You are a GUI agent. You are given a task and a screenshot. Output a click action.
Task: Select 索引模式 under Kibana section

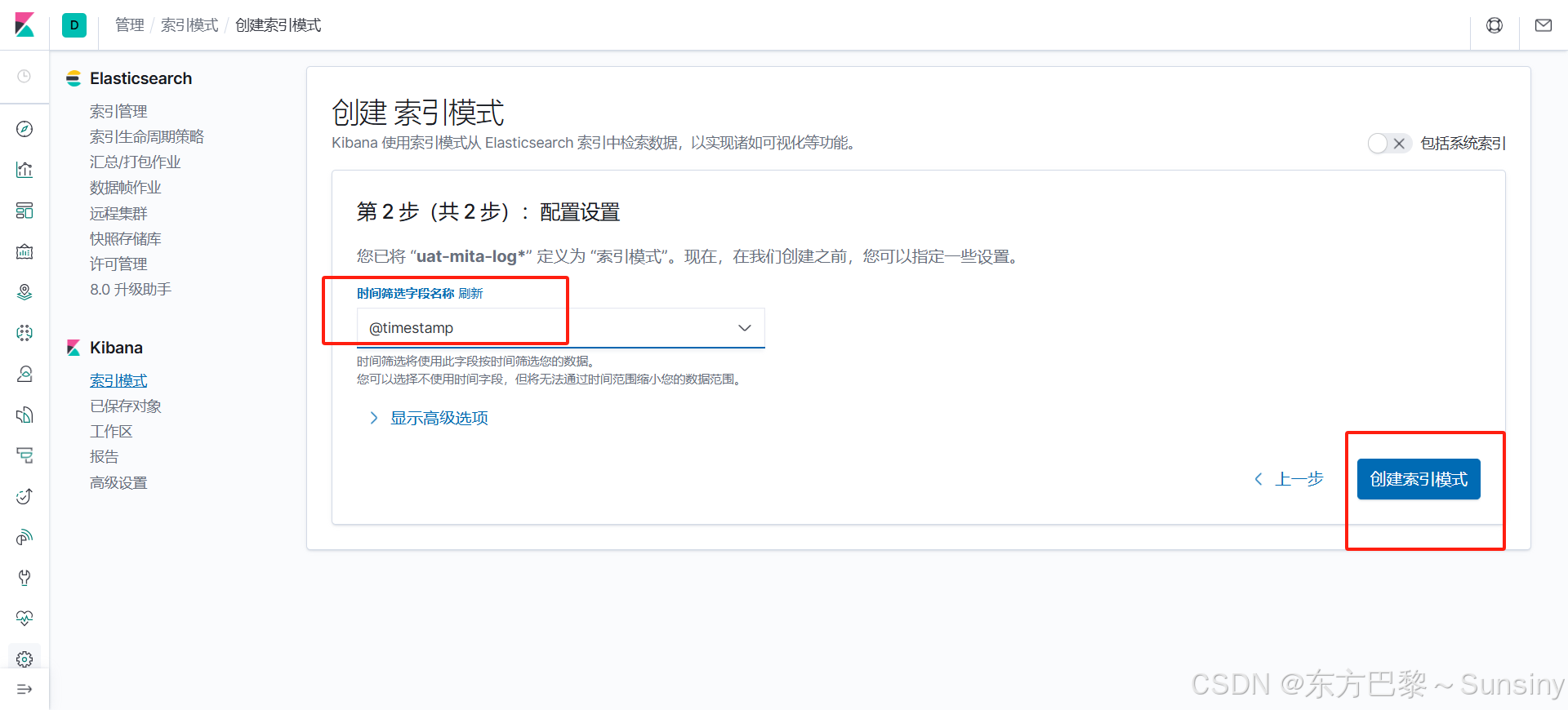[x=118, y=380]
